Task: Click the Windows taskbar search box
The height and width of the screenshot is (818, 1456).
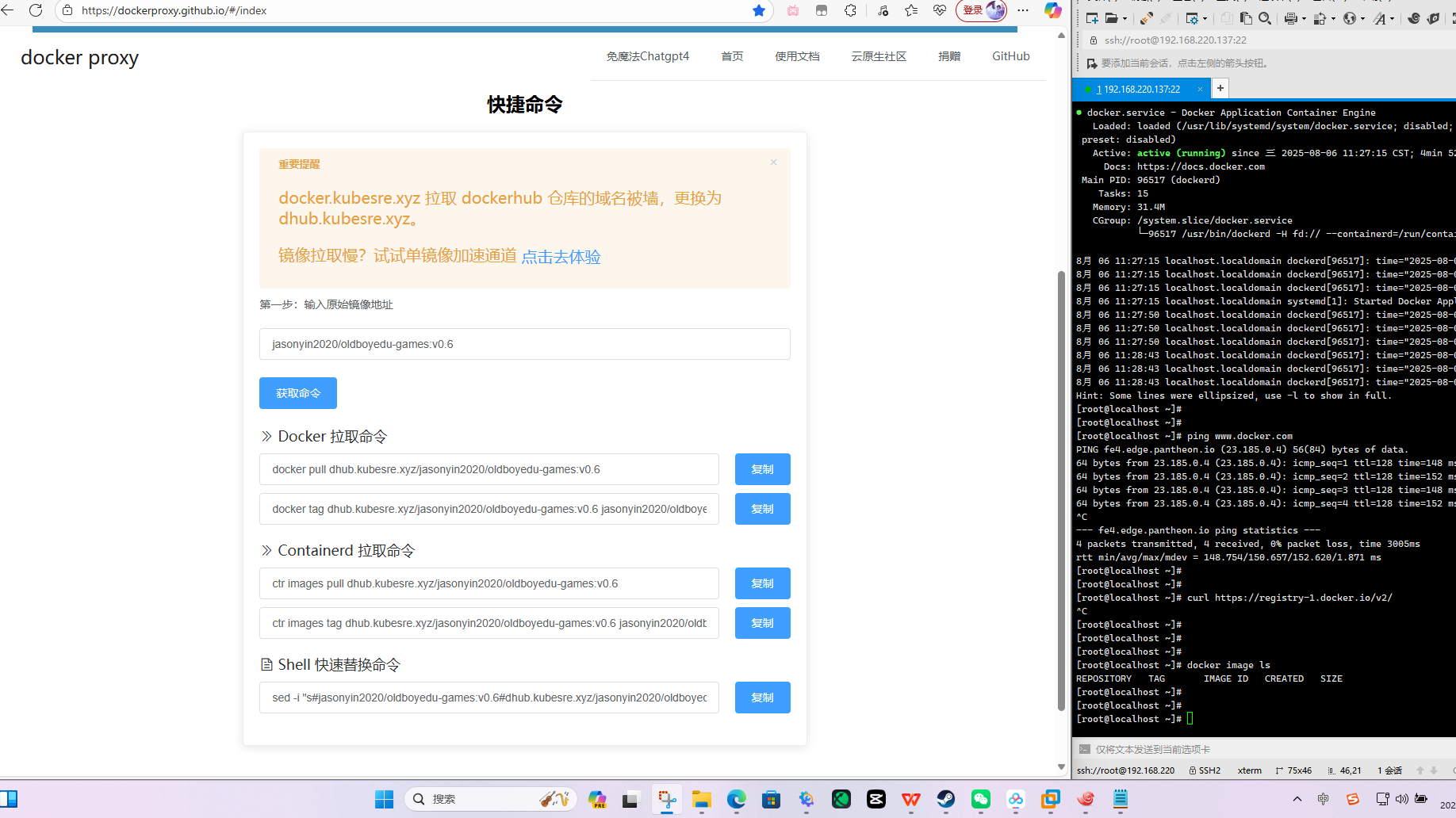Action: coord(491,799)
